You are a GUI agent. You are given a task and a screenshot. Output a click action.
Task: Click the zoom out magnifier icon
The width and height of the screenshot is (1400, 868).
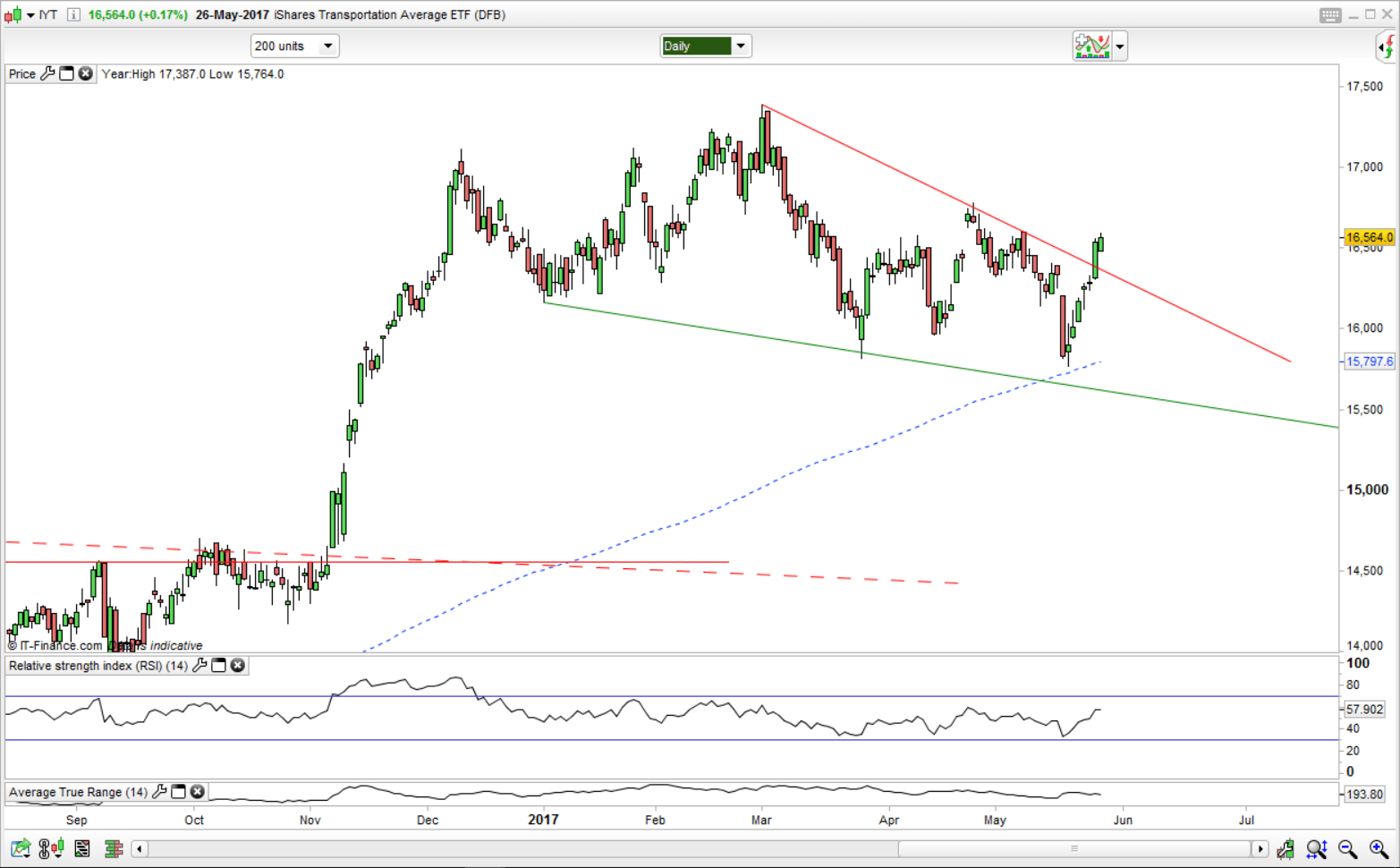point(1347,848)
